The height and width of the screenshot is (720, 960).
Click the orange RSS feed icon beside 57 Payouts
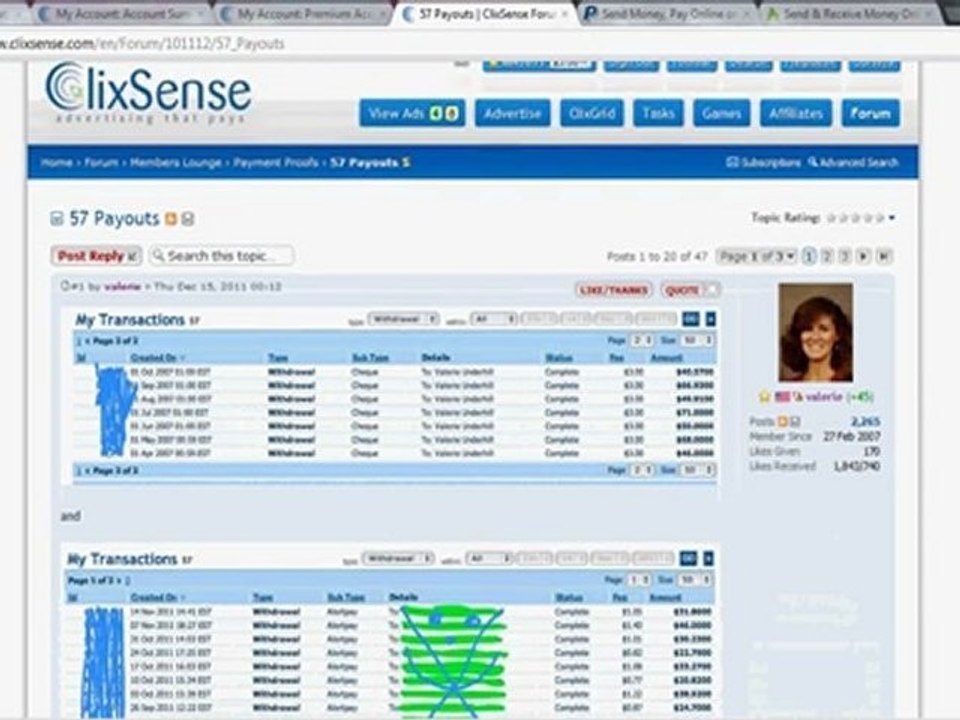coord(171,219)
